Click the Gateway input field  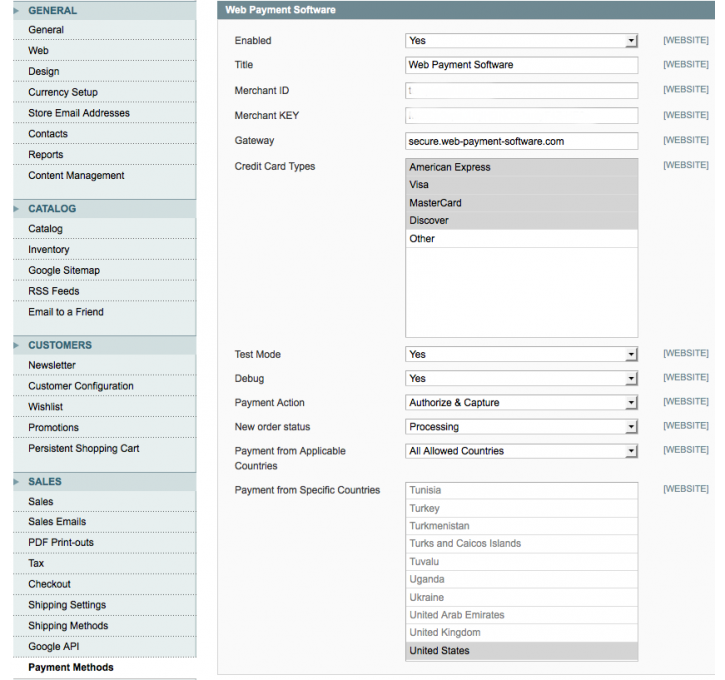point(522,141)
